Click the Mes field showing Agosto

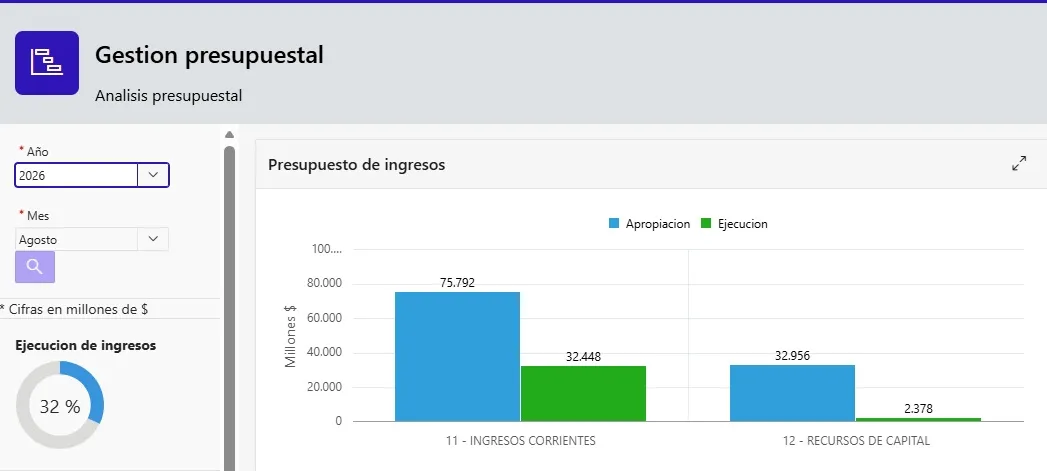(76, 240)
